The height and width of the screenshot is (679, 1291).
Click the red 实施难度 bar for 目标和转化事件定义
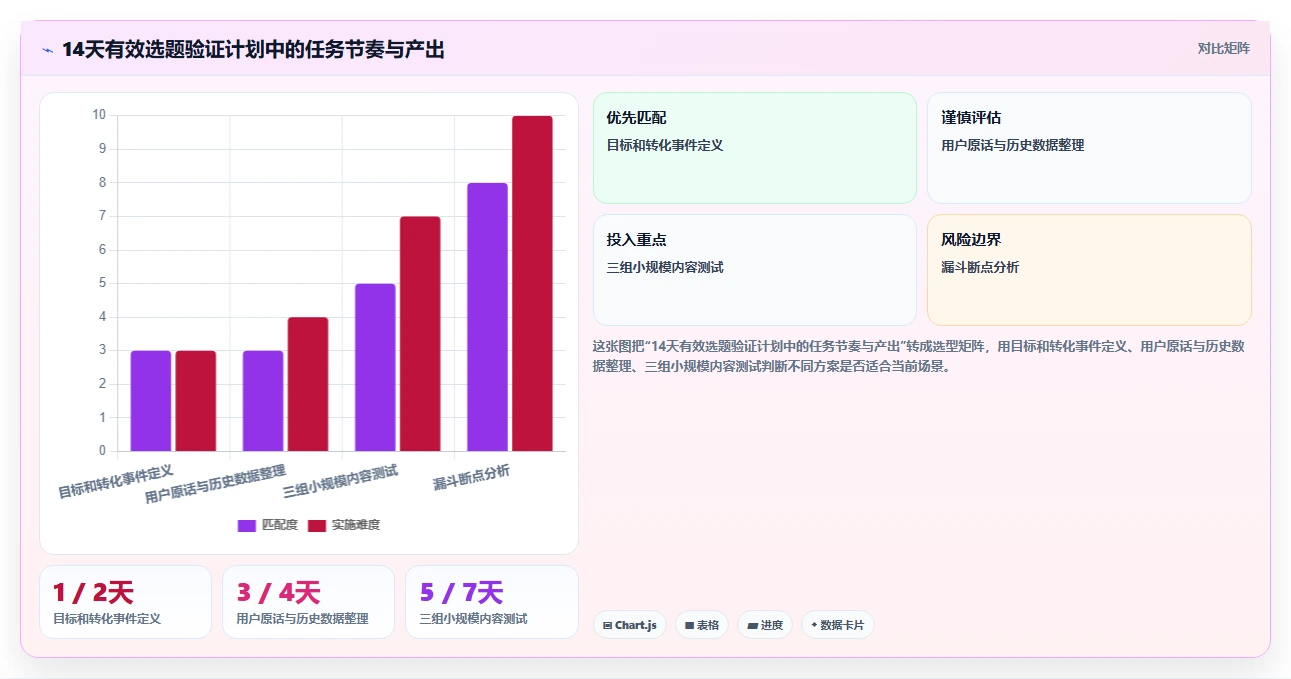[x=196, y=400]
